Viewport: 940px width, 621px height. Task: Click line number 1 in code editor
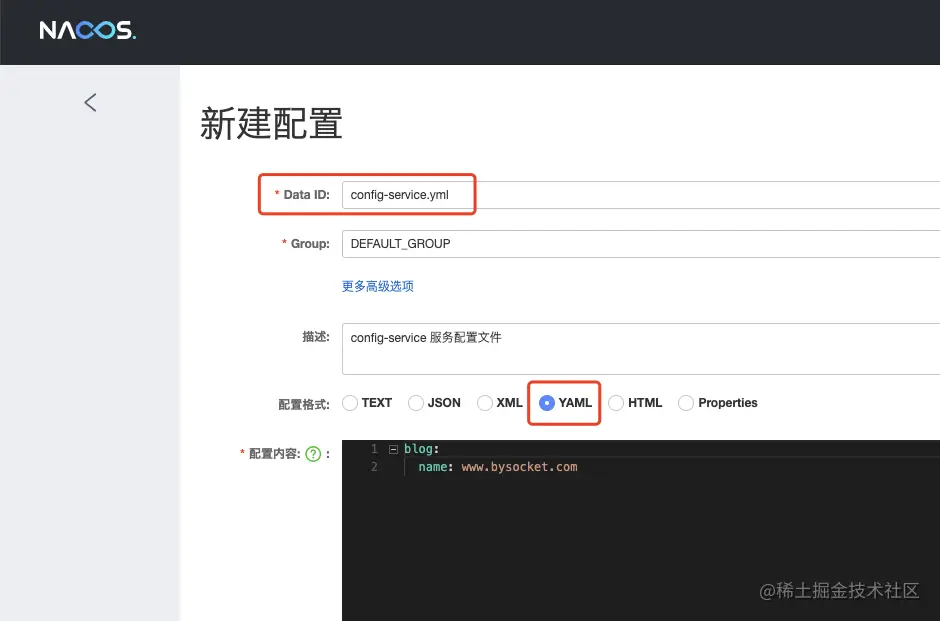click(374, 448)
